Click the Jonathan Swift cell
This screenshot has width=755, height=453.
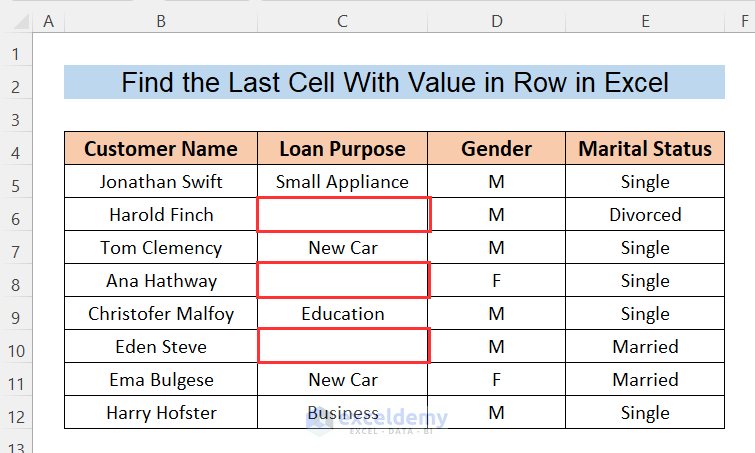pyautogui.click(x=161, y=182)
